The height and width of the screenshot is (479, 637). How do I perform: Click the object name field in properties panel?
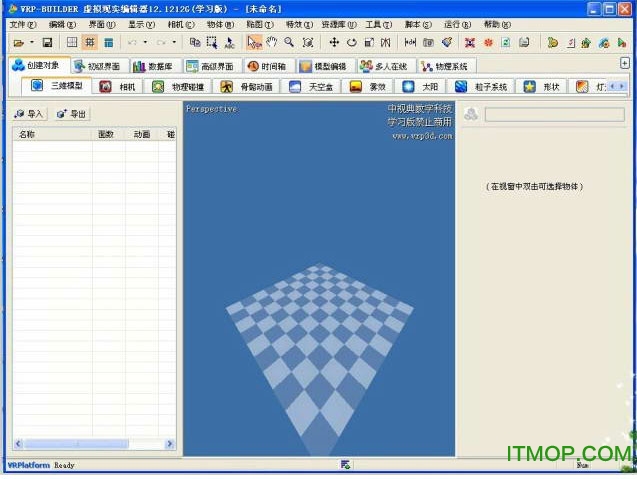555,115
